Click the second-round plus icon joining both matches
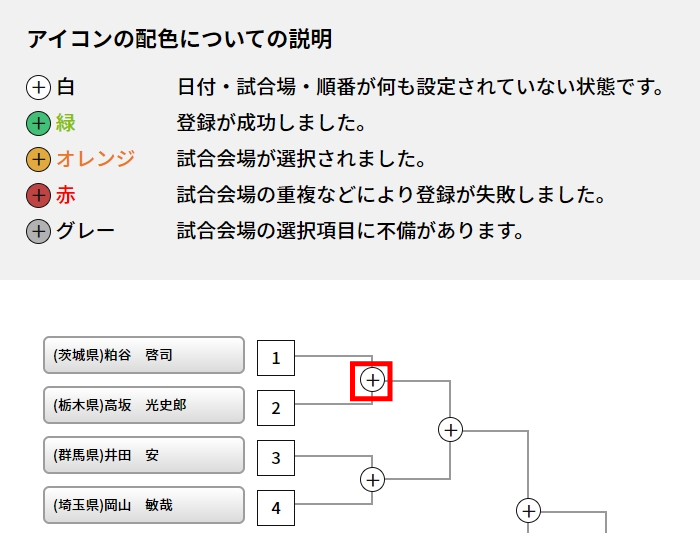This screenshot has height=533, width=700. (451, 430)
